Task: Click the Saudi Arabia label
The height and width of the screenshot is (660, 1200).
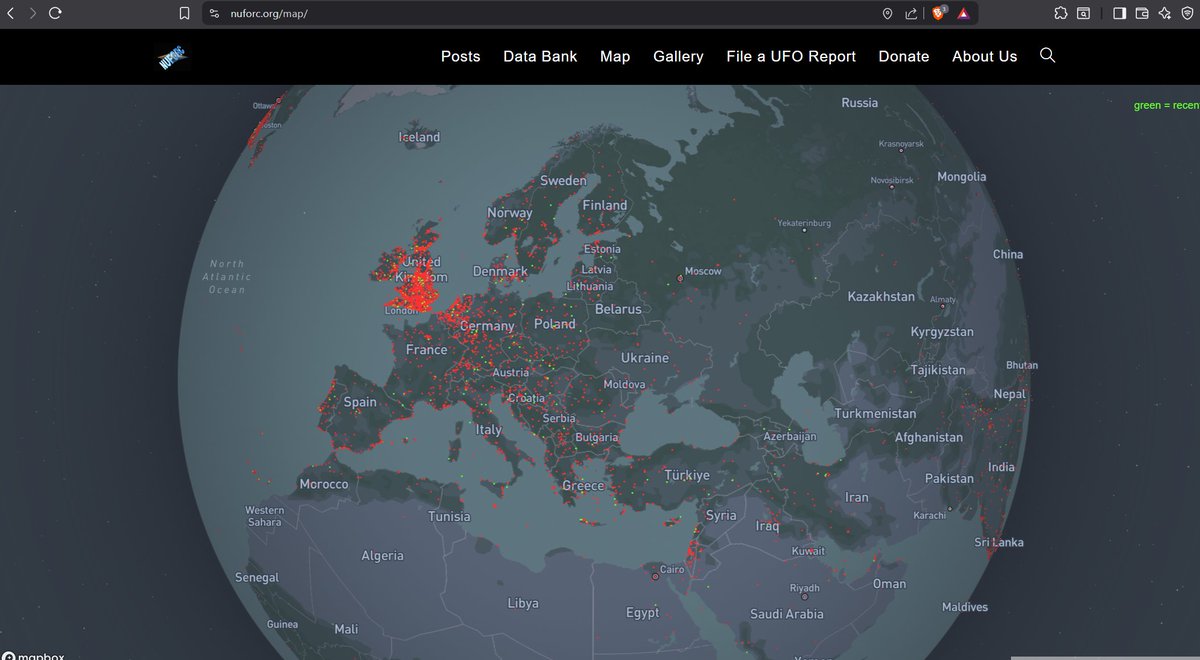Action: point(787,614)
